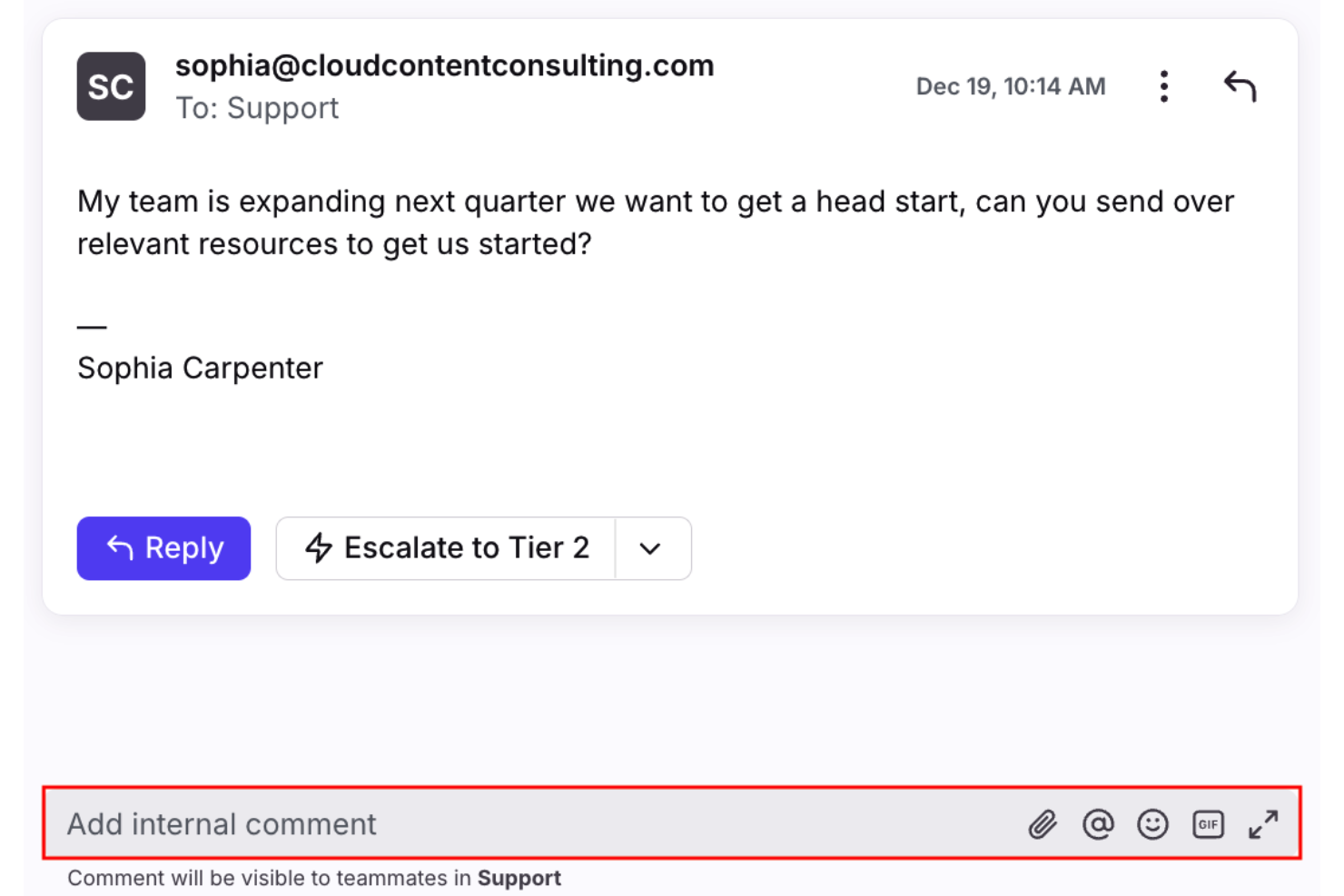Click the reply arrow icon beside the timestamp

pos(1240,87)
